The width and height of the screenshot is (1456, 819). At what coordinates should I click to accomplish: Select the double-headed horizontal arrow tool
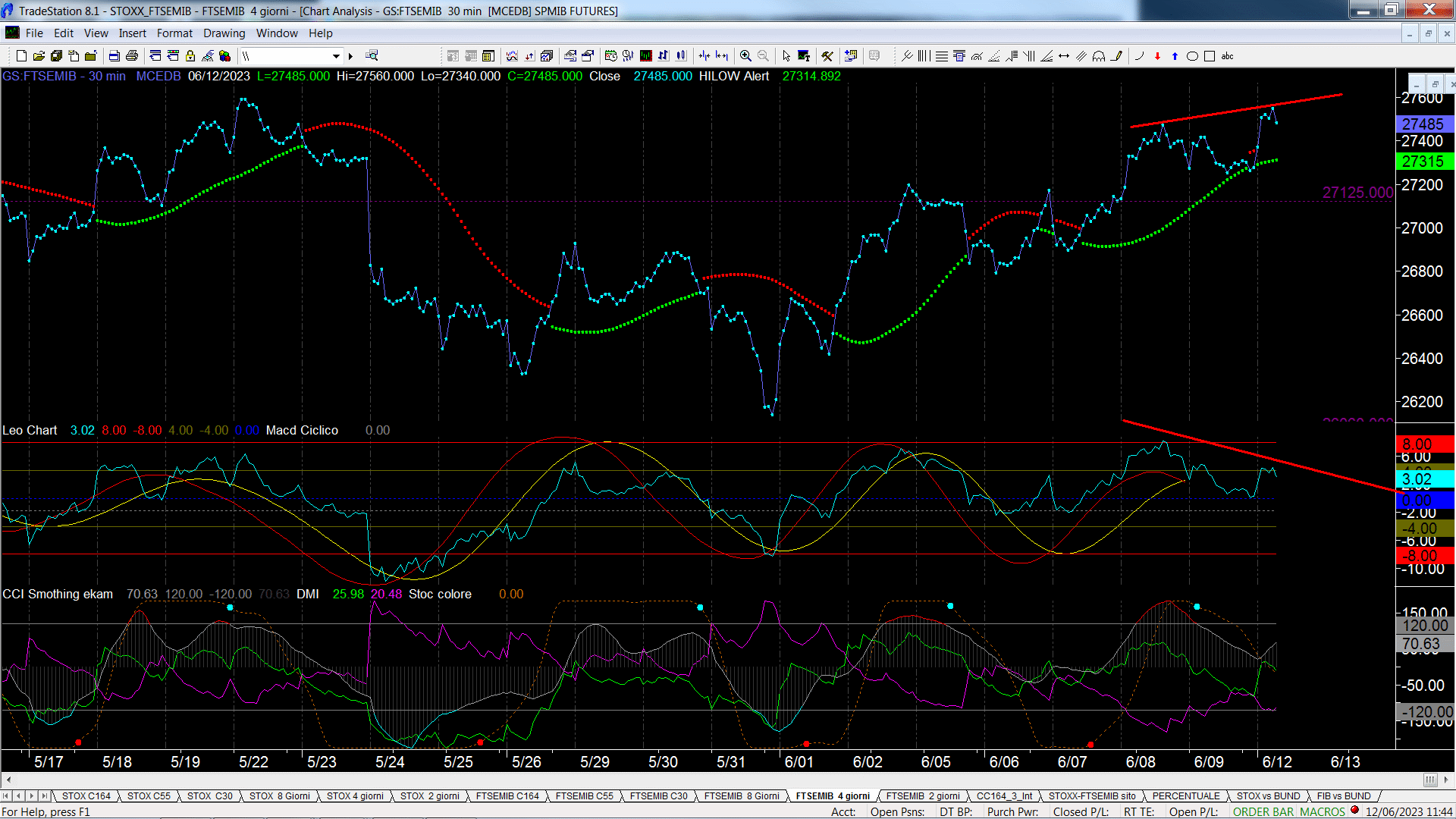[x=1064, y=56]
